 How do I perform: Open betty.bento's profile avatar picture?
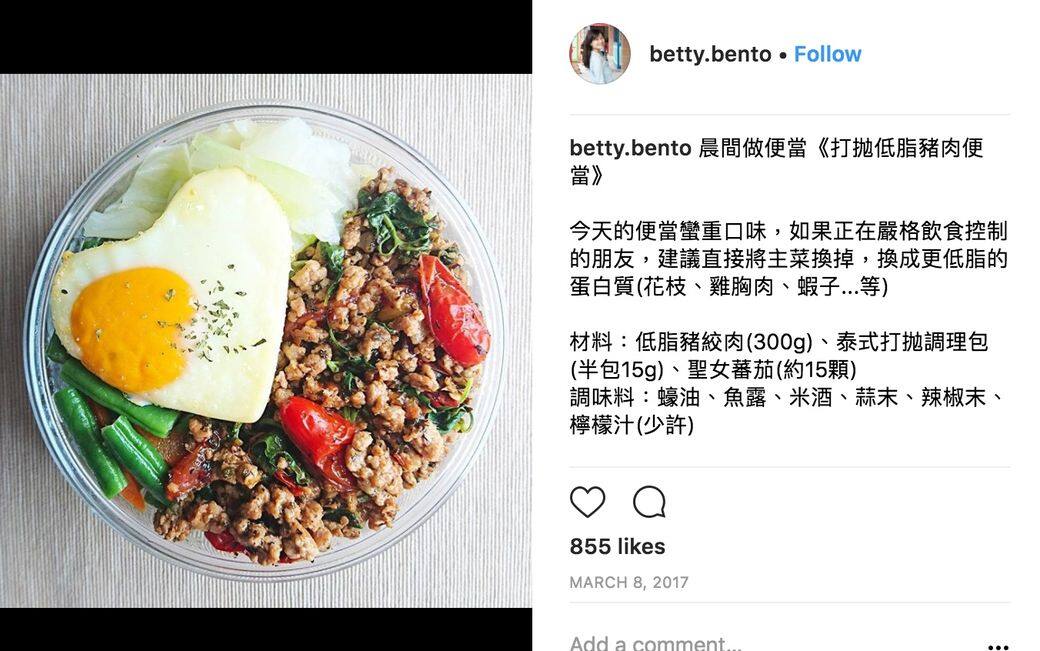point(600,54)
